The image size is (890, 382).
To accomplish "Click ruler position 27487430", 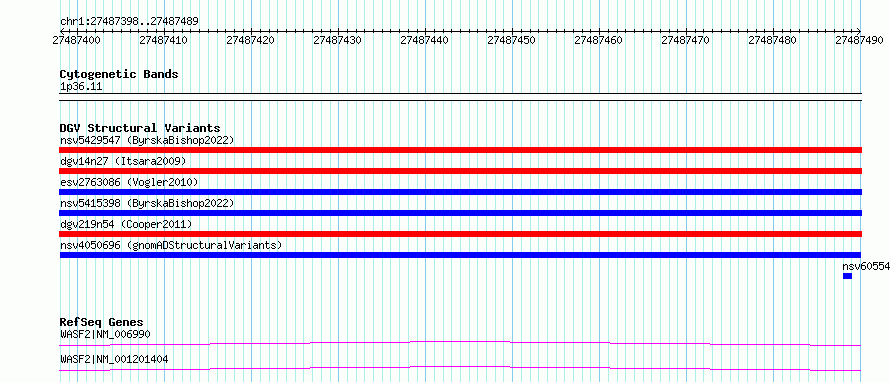I will click(x=337, y=40).
